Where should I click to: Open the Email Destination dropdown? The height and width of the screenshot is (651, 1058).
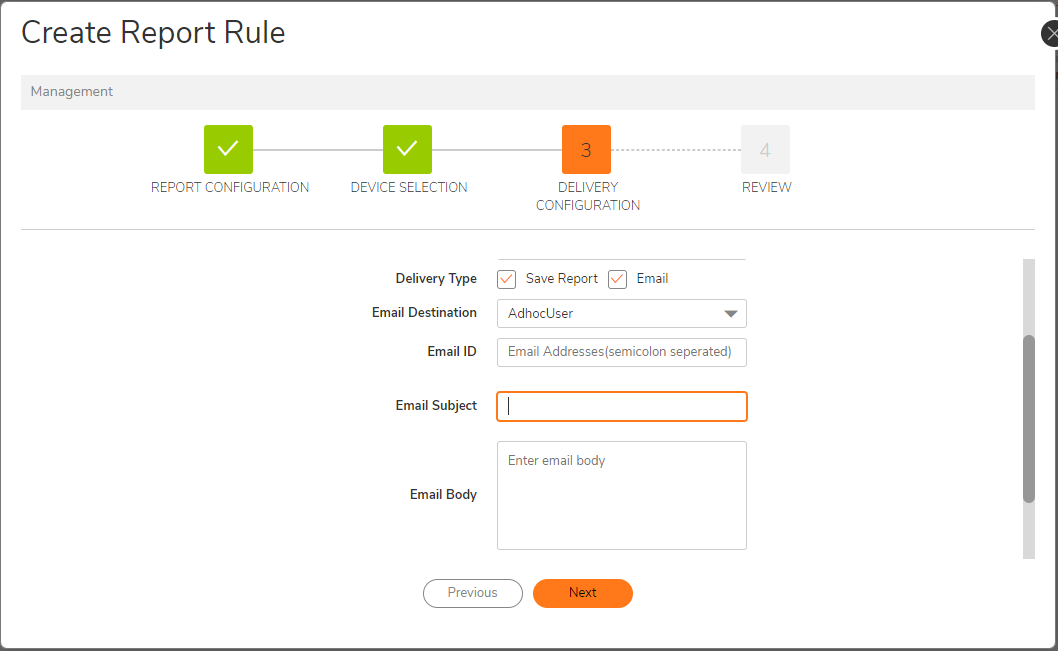621,314
